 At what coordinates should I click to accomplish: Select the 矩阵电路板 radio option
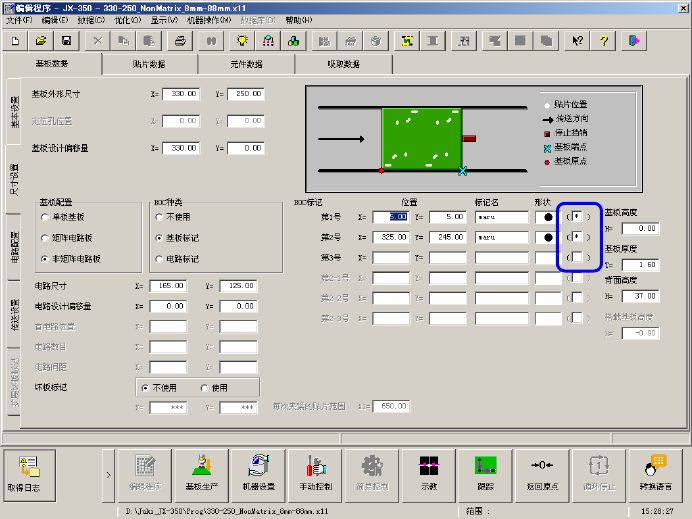pos(45,238)
